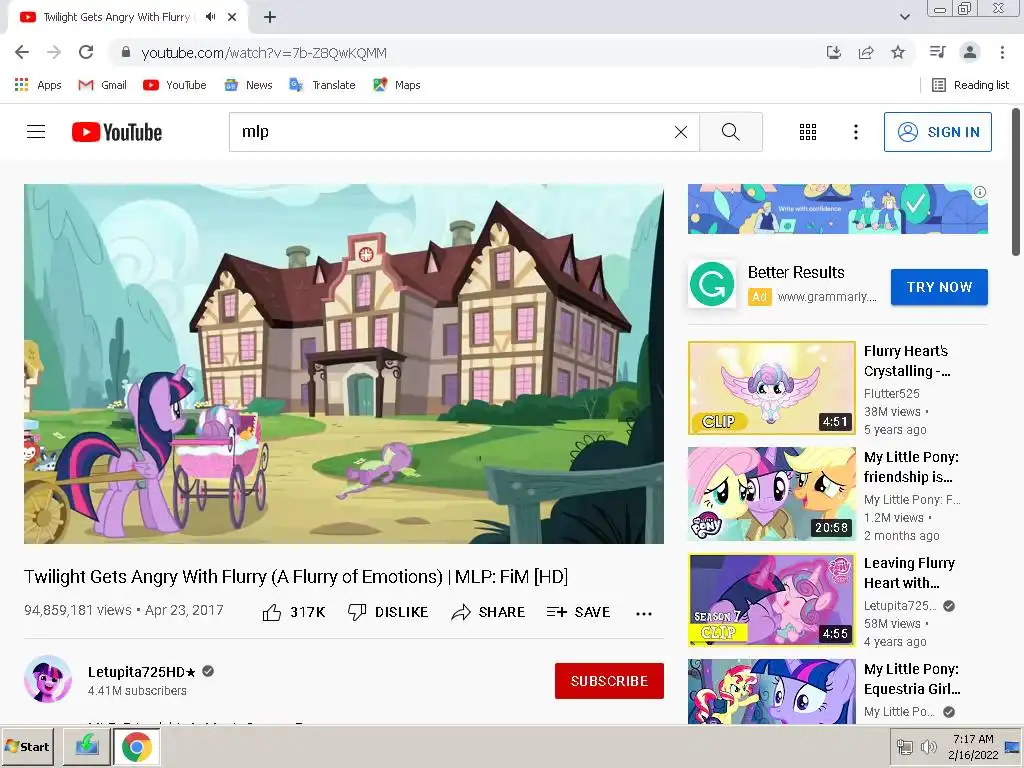The width and height of the screenshot is (1024, 768).
Task: Click the YouTube logo
Action: tap(117, 132)
